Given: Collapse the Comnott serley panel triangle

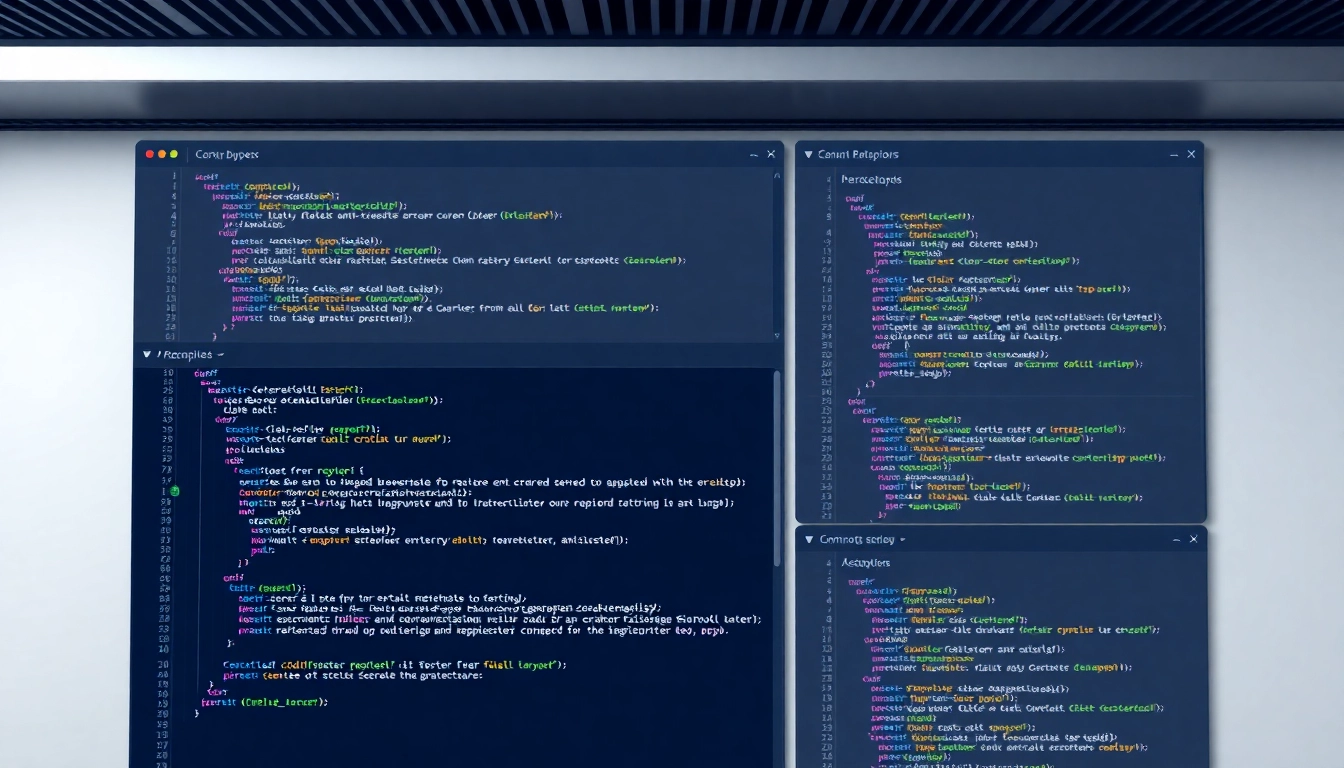Looking at the screenshot, I should click(x=808, y=538).
